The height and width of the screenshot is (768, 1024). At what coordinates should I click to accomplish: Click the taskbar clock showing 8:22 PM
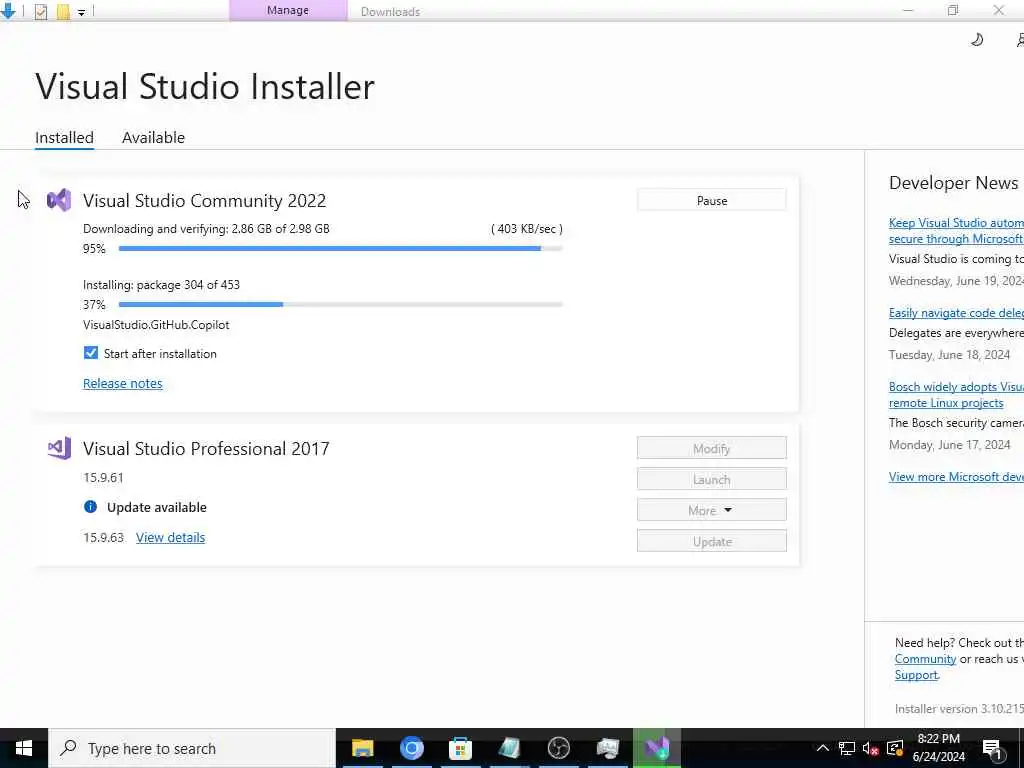pyautogui.click(x=938, y=748)
